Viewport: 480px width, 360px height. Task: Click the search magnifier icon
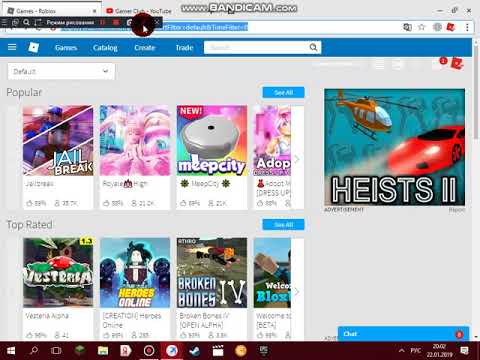tap(313, 47)
